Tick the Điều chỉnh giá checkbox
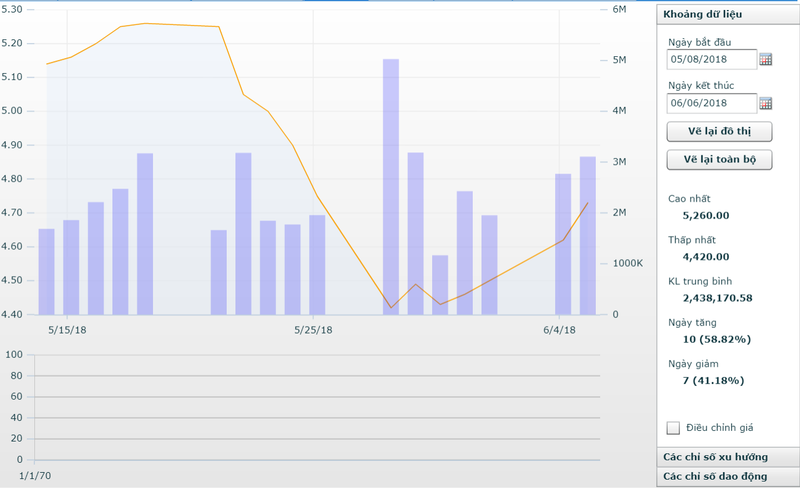This screenshot has height=489, width=800. click(x=673, y=428)
